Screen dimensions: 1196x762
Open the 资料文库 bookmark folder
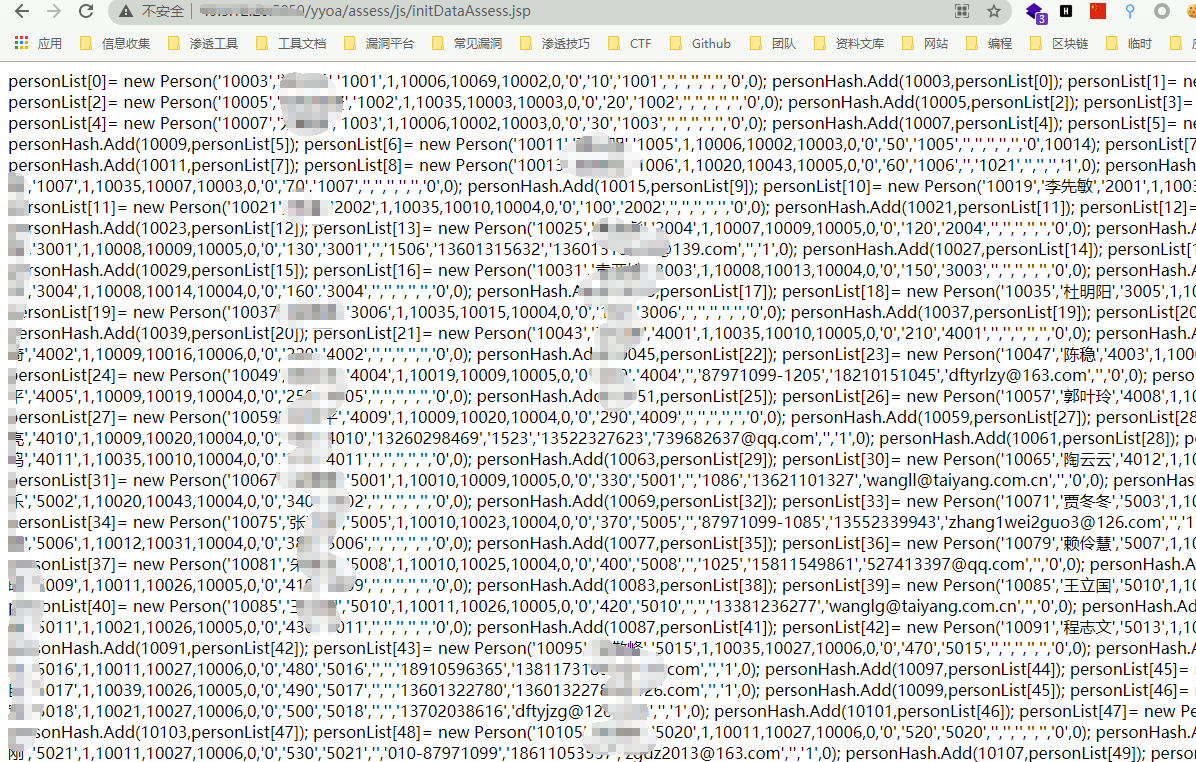[849, 44]
